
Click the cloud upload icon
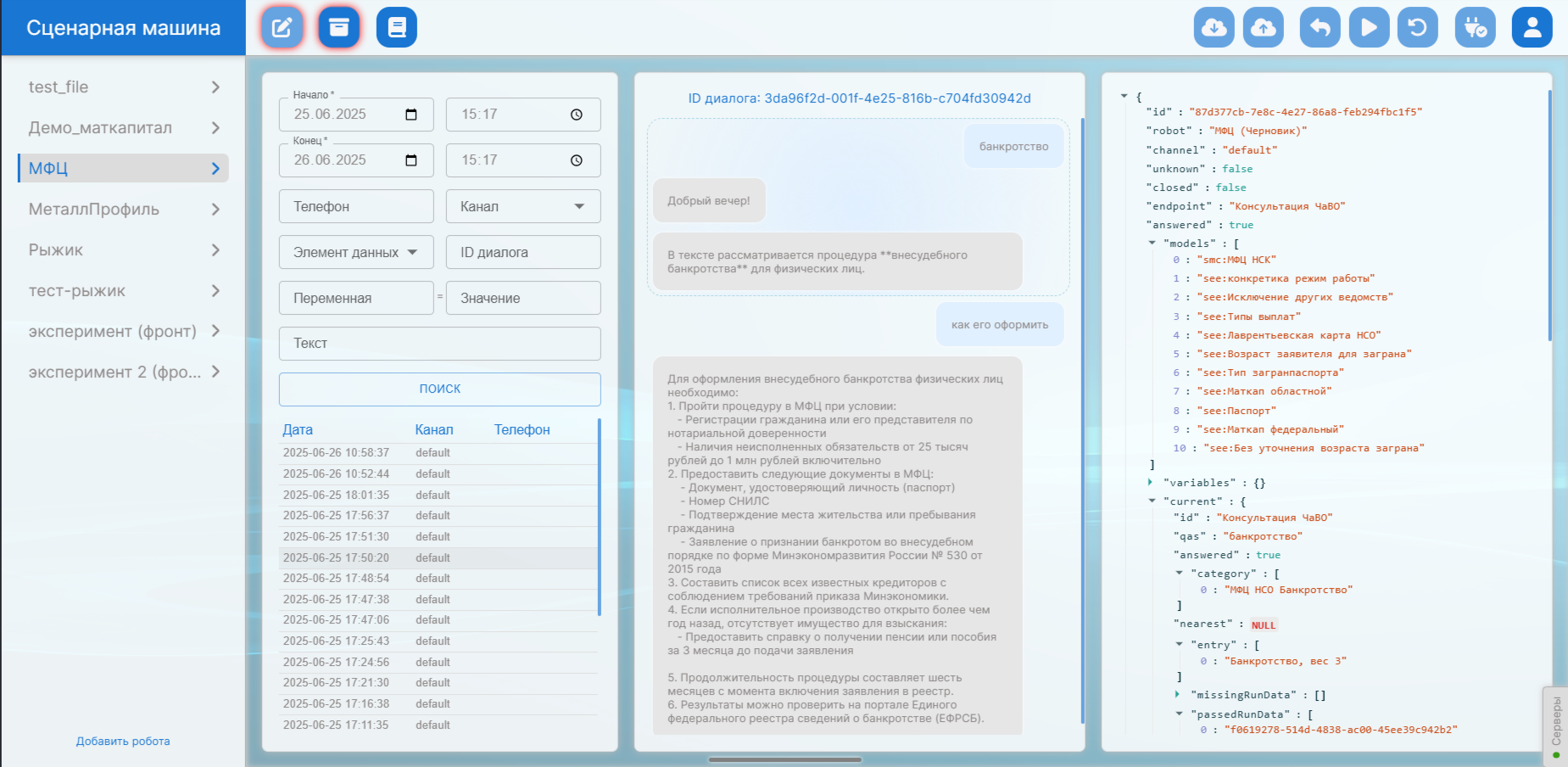pos(1263,28)
